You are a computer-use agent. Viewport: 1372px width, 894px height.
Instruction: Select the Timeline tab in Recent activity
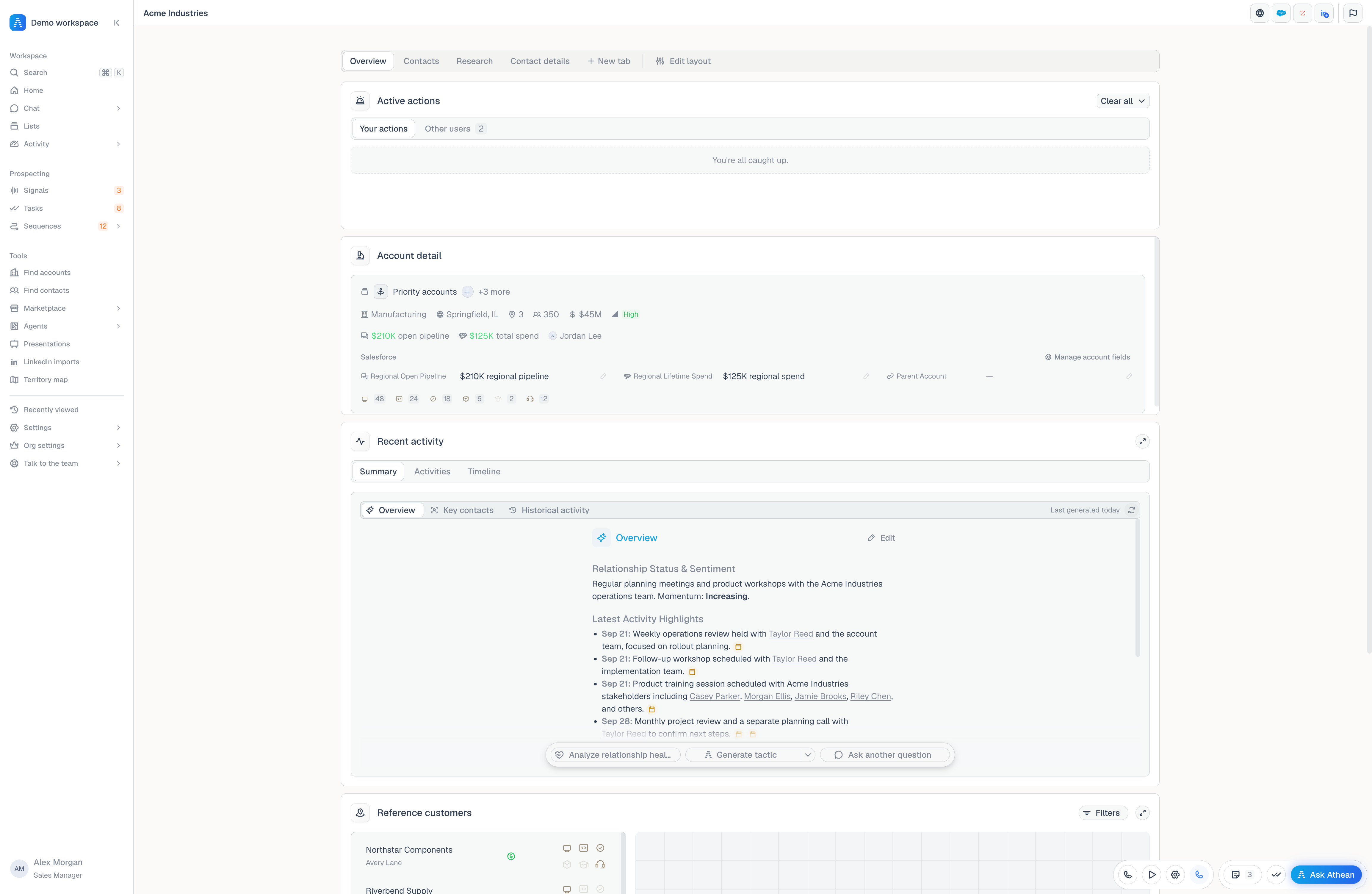[484, 471]
